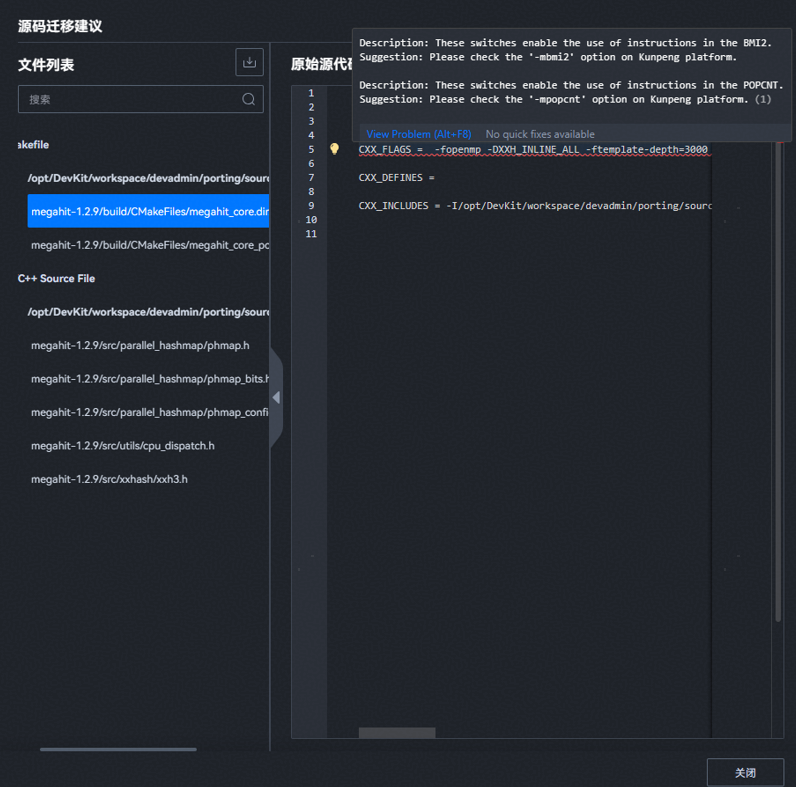796x787 pixels.
Task: Open xxh3.h from the file list
Action: click(x=109, y=479)
